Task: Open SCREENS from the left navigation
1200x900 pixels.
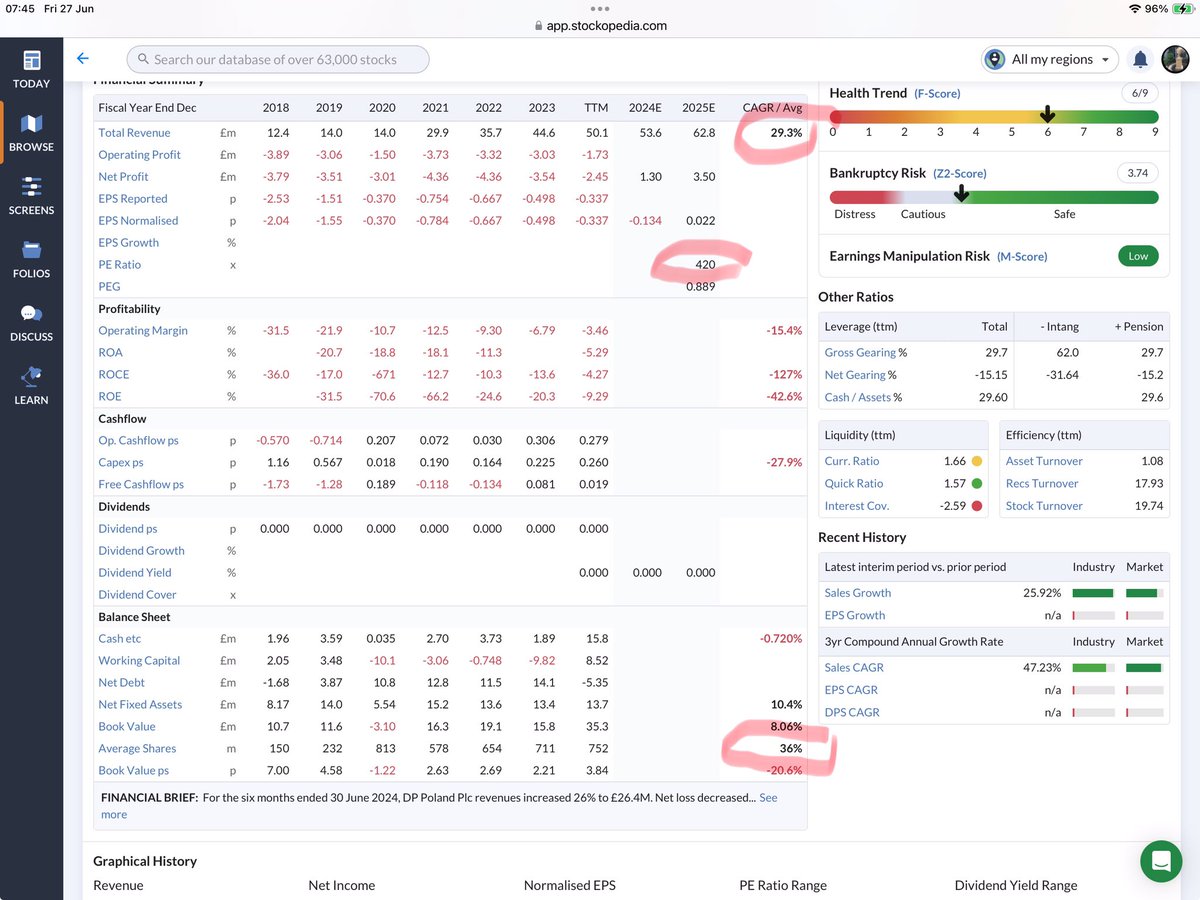Action: pyautogui.click(x=31, y=196)
